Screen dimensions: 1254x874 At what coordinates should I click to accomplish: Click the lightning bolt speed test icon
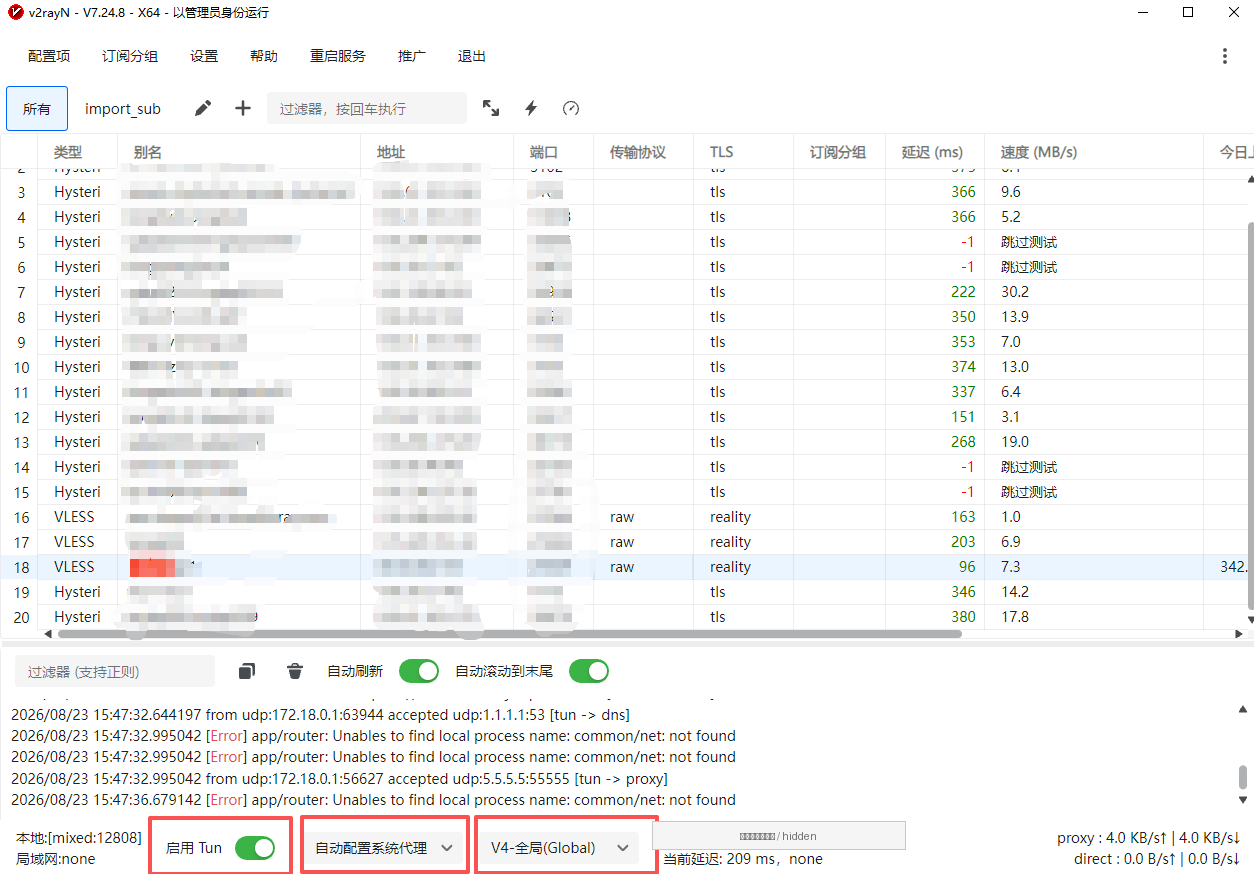click(x=531, y=108)
